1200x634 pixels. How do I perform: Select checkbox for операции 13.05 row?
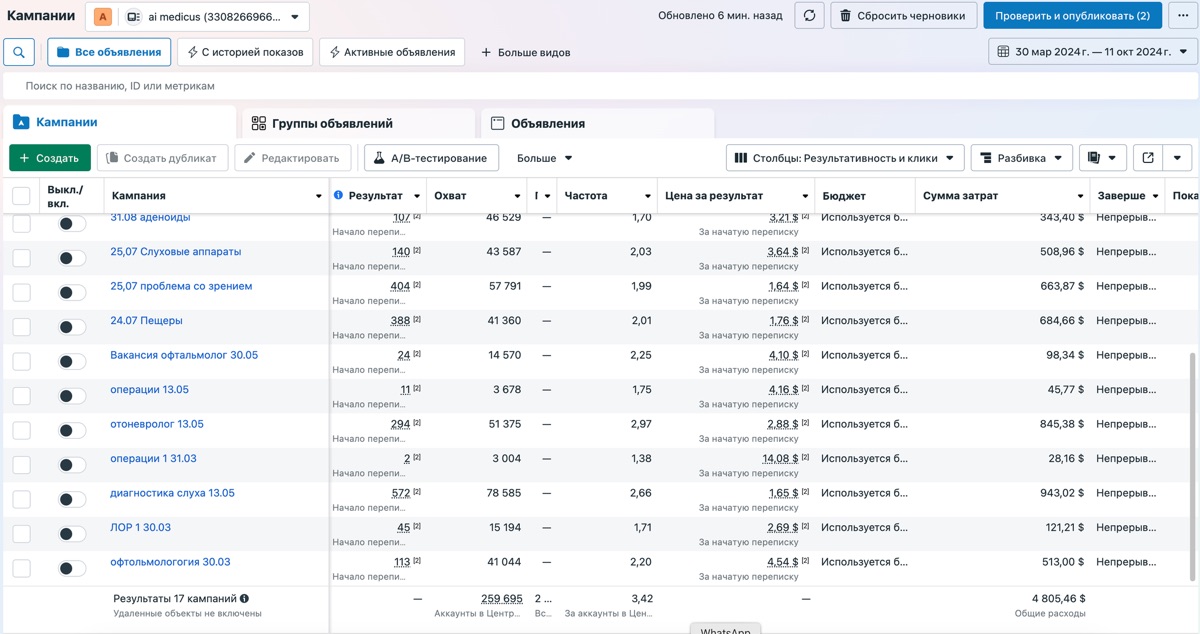(x=21, y=396)
